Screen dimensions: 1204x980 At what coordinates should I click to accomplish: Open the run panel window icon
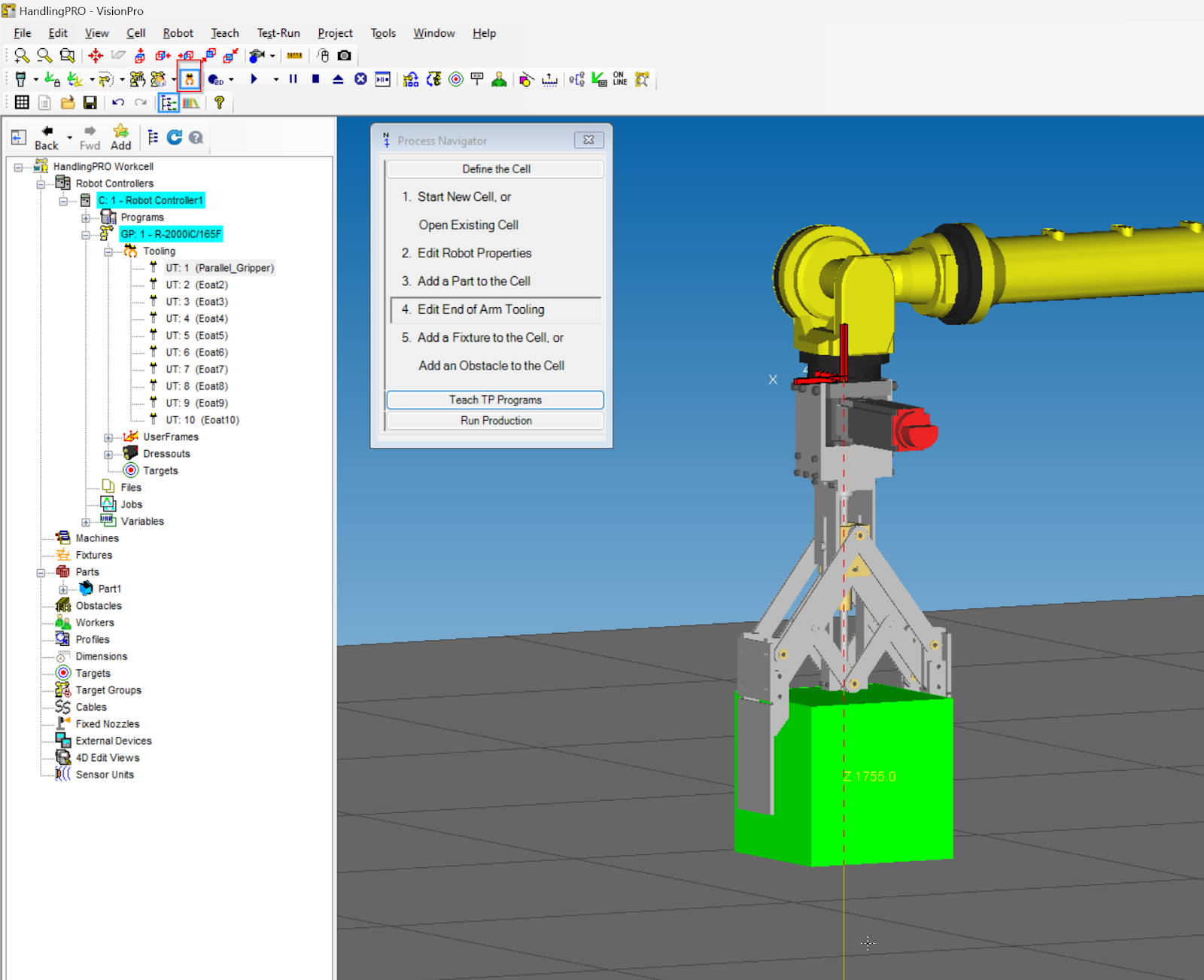tap(383, 79)
